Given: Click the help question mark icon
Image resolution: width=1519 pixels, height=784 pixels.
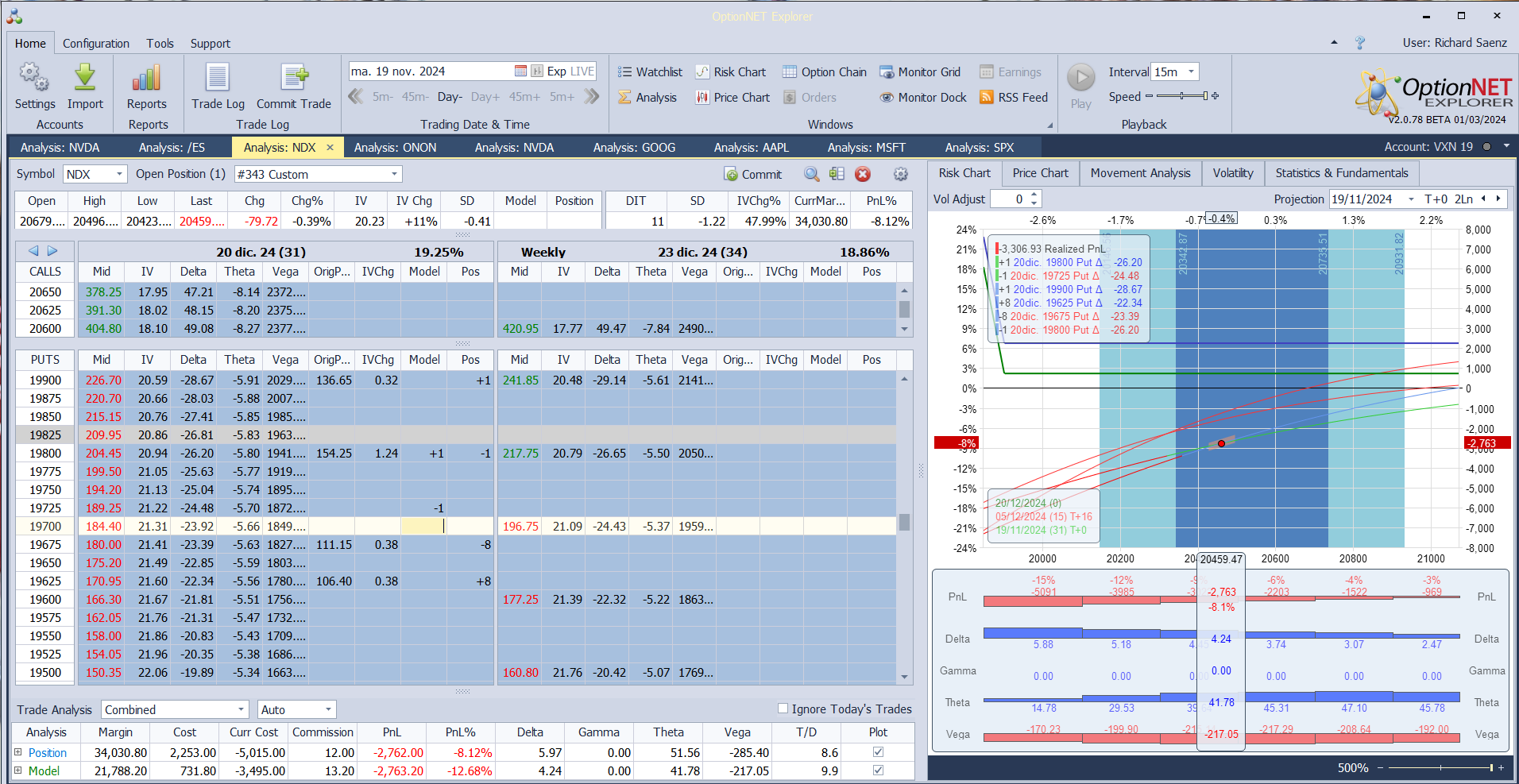Looking at the screenshot, I should [1360, 43].
